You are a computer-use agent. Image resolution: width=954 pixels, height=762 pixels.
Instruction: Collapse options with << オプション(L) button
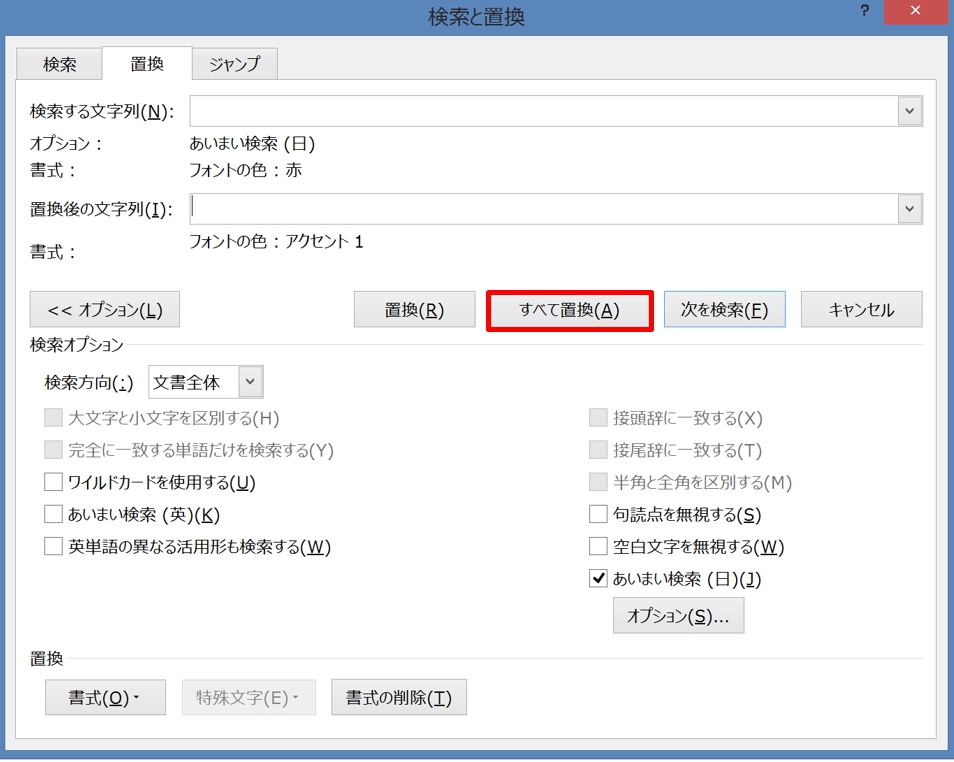coord(105,310)
